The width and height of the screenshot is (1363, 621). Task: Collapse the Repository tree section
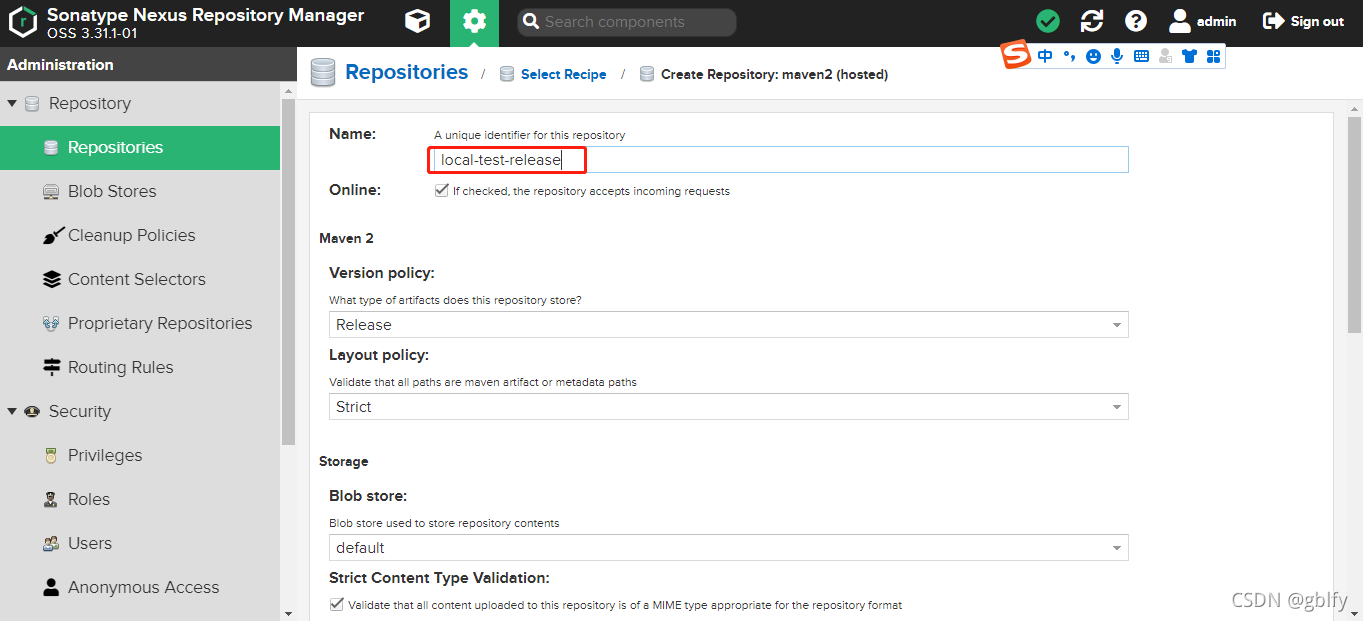(x=12, y=103)
